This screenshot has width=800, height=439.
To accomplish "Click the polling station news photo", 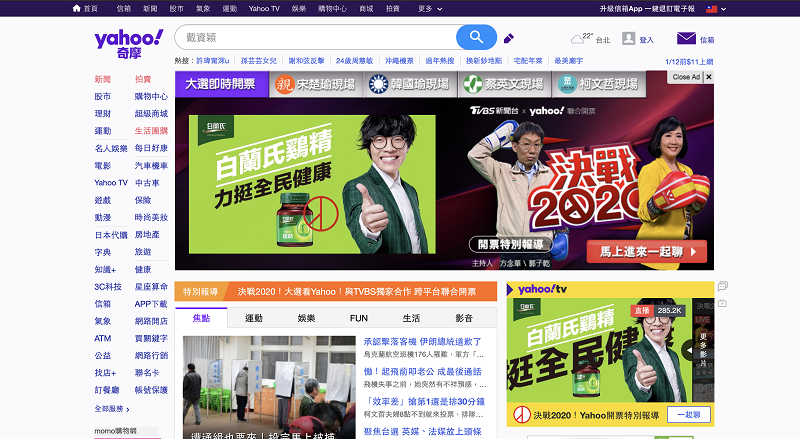I will click(269, 387).
